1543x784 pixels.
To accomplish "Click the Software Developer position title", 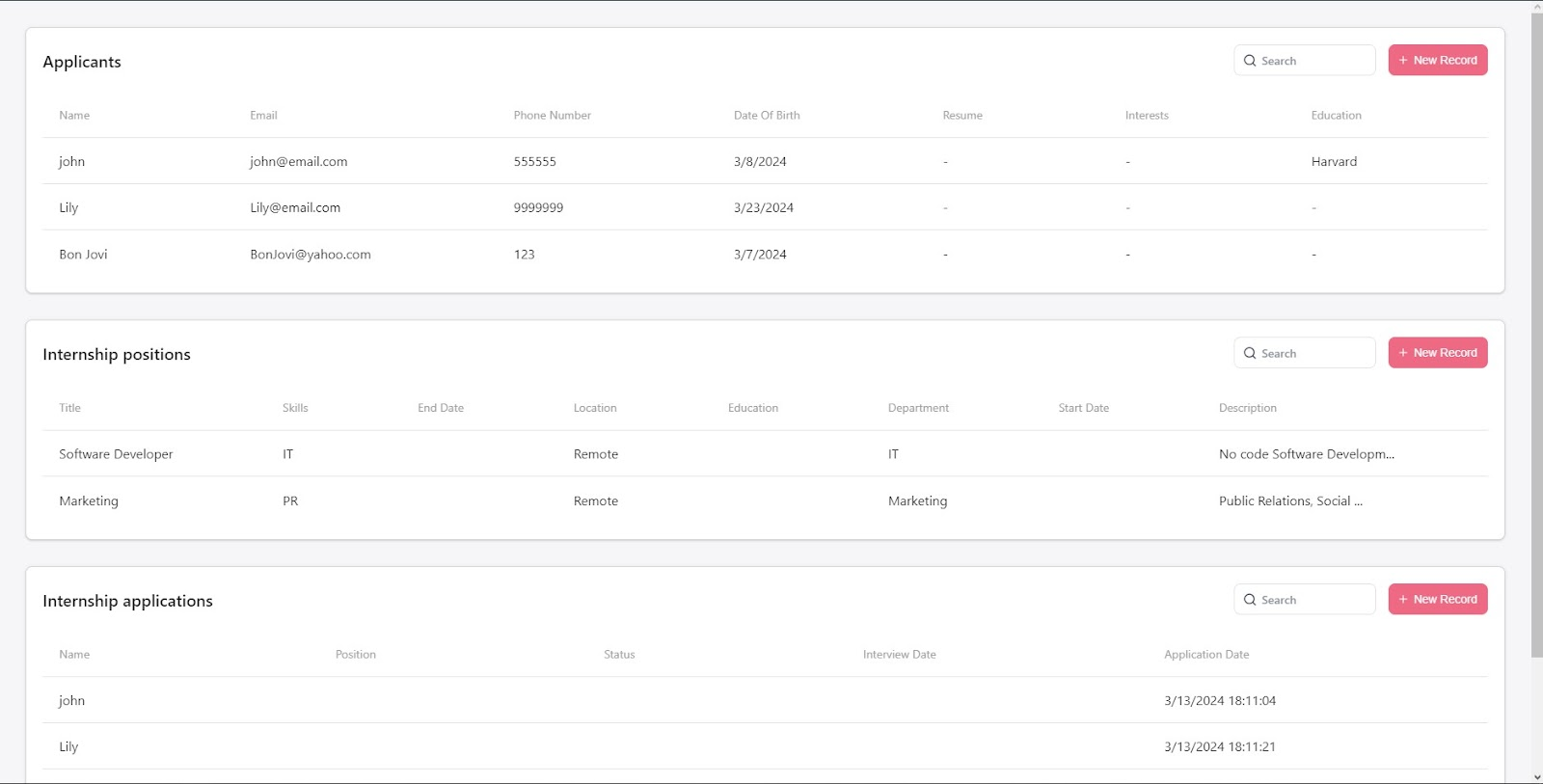I will (116, 454).
